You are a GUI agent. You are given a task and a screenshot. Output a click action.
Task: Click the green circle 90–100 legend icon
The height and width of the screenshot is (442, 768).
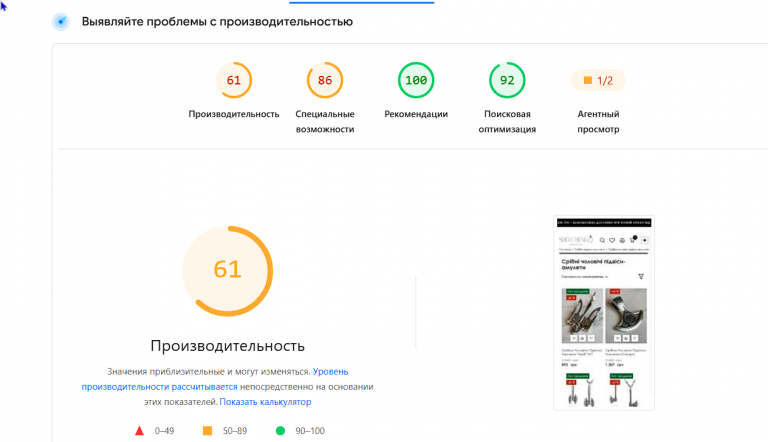pos(280,431)
